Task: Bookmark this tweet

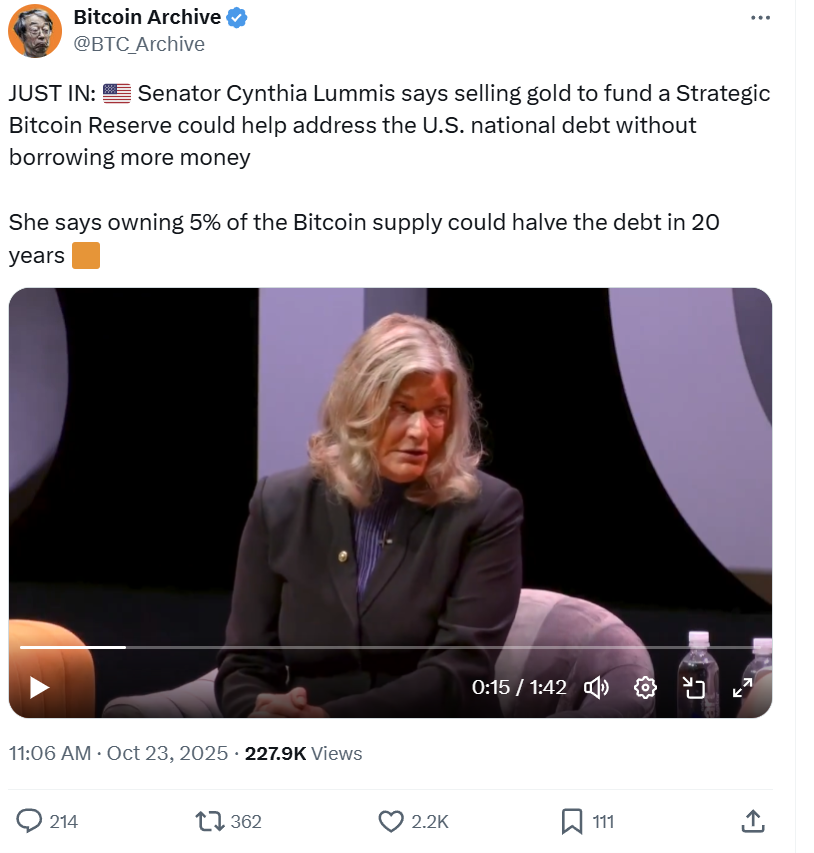Action: [x=572, y=821]
